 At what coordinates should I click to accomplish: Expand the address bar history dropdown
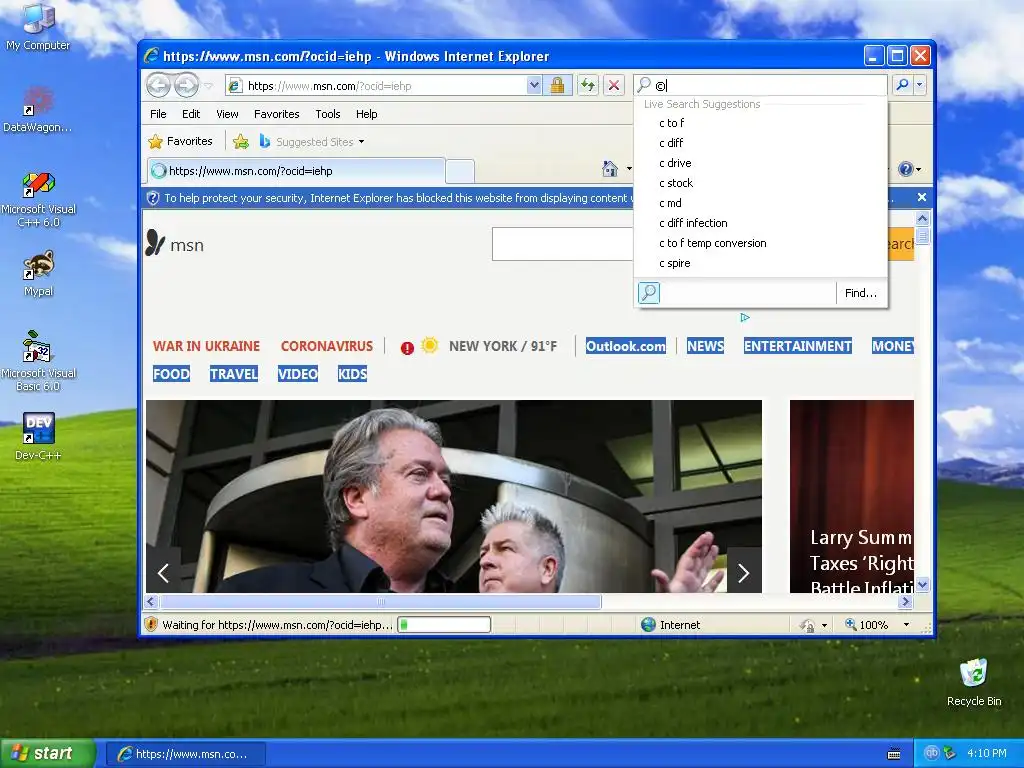pyautogui.click(x=534, y=86)
